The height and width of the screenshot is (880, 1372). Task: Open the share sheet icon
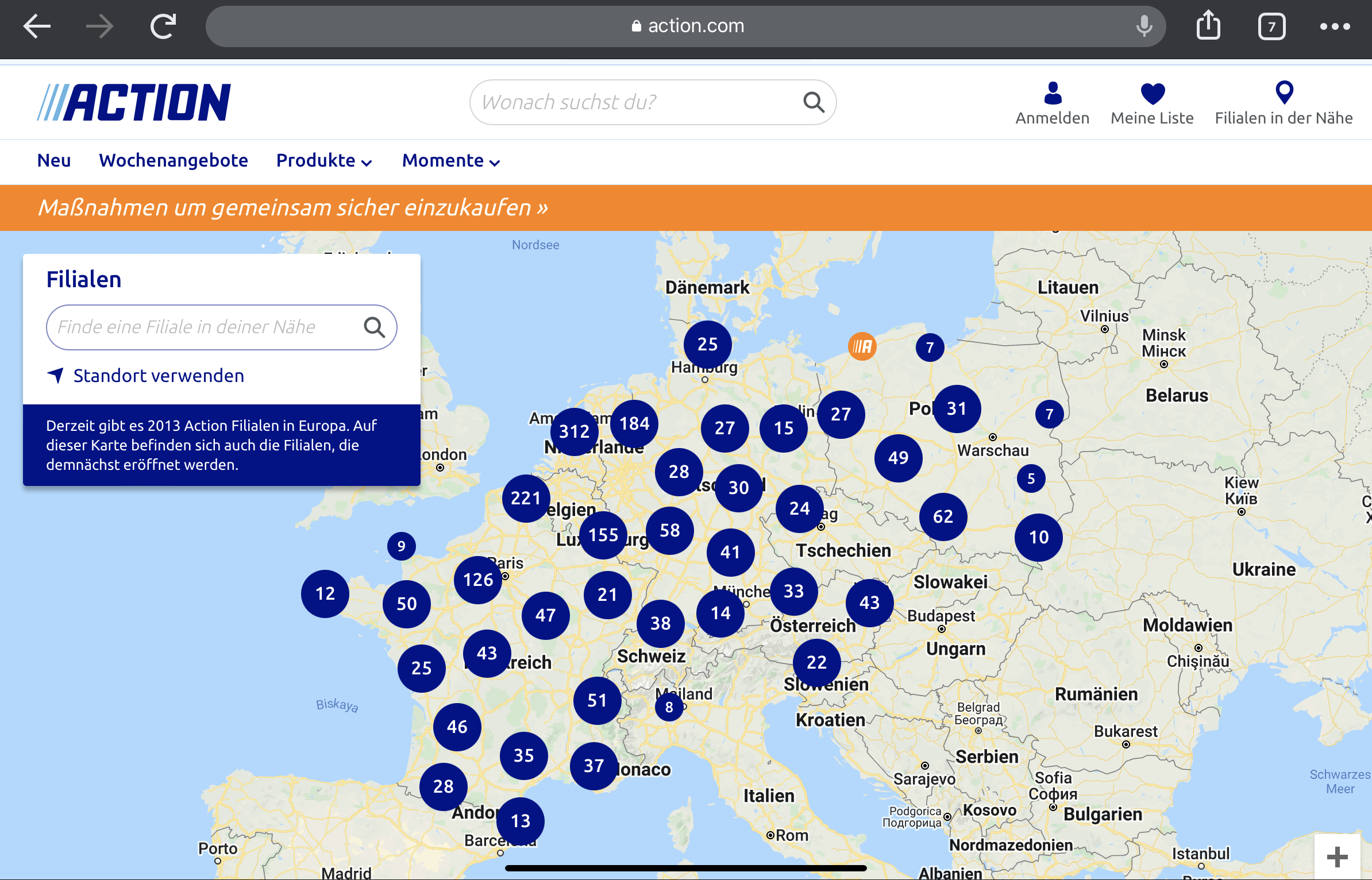[x=1208, y=25]
